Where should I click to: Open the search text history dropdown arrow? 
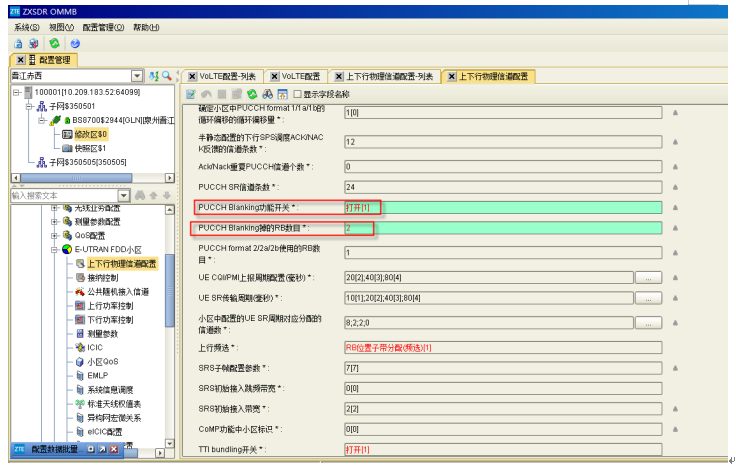click(x=124, y=195)
